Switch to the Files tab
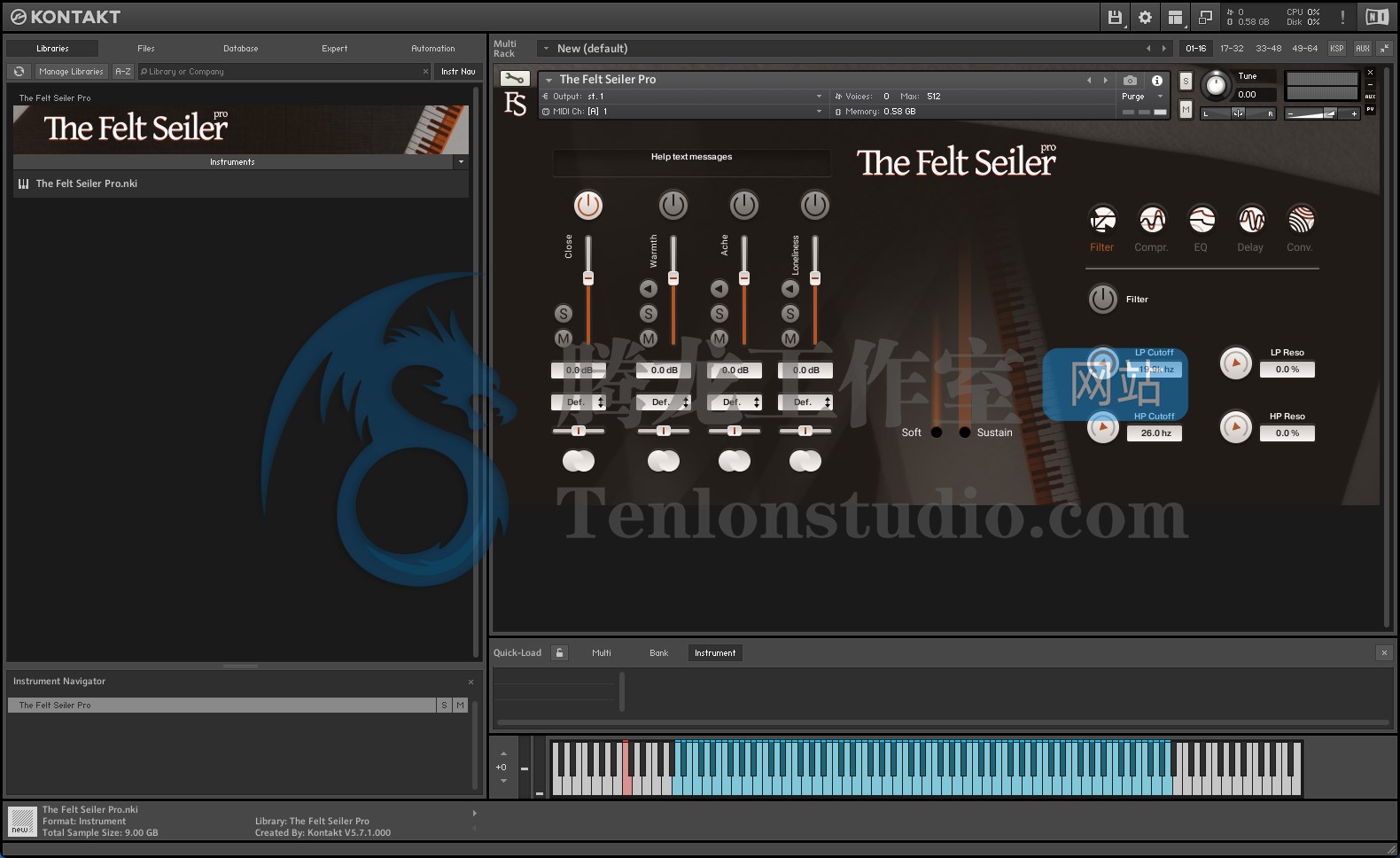The height and width of the screenshot is (858, 1400). pyautogui.click(x=146, y=49)
